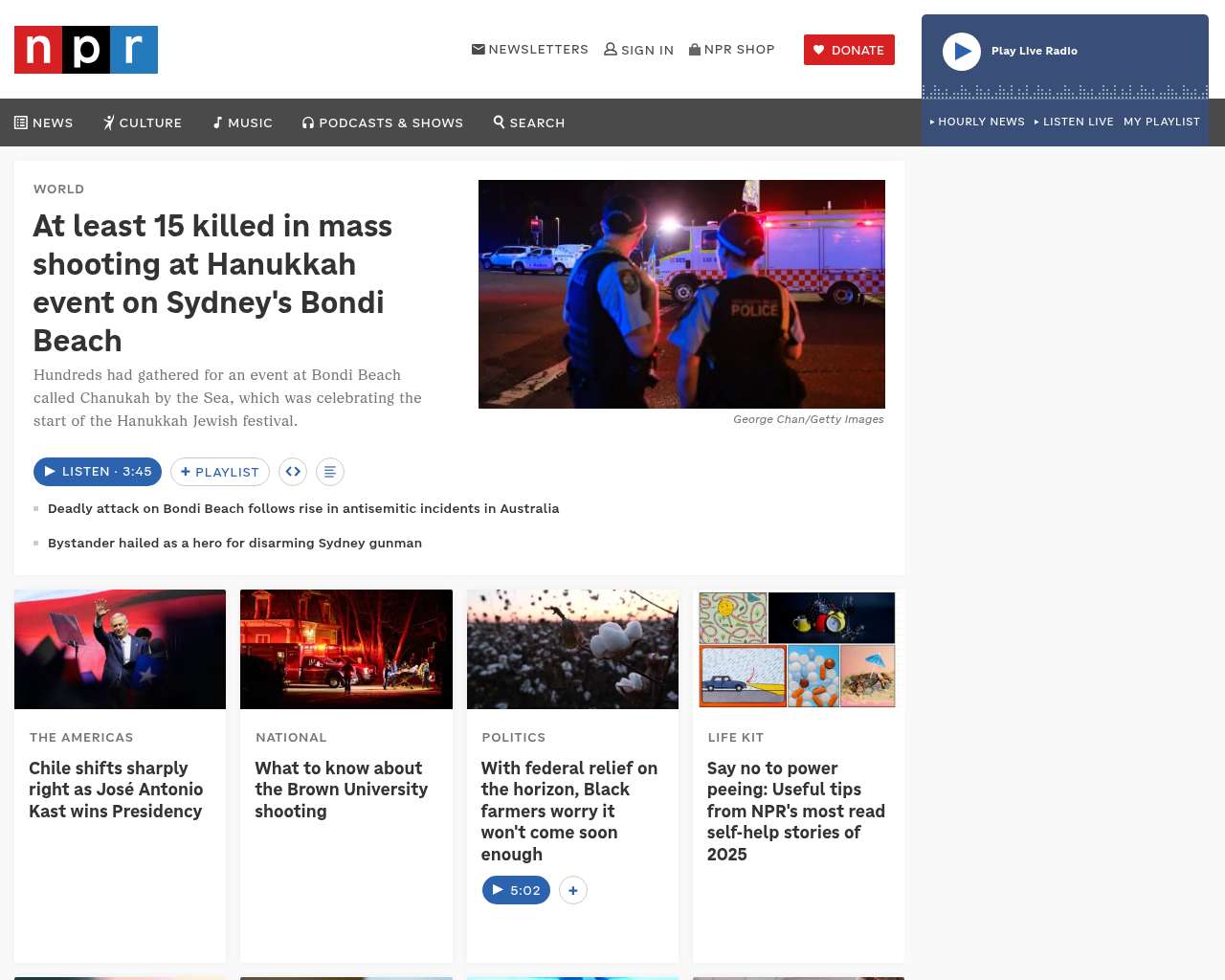Screen dimensions: 1225x980
Task: Open Newsletters via the envelope link
Action: point(530,50)
